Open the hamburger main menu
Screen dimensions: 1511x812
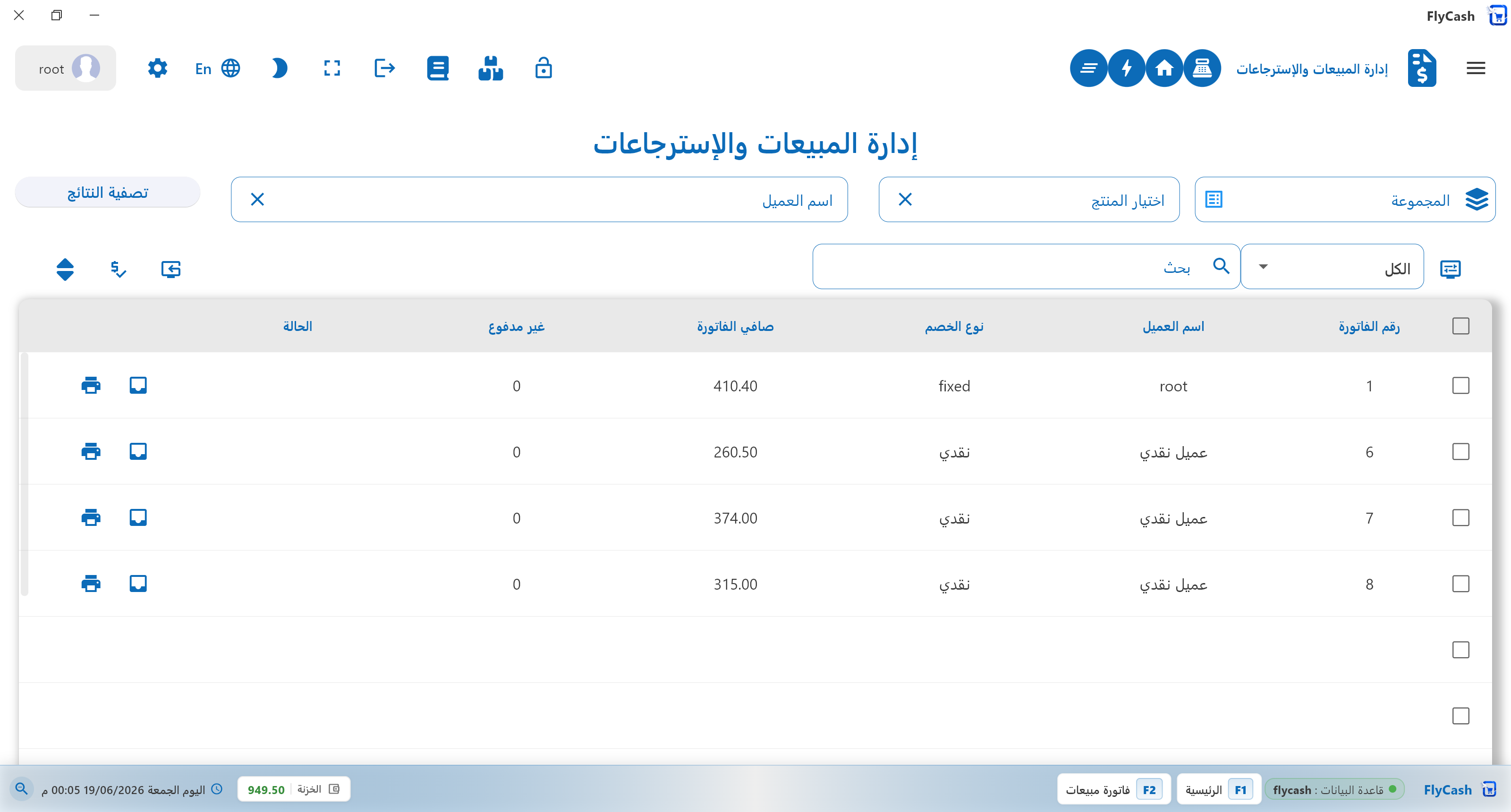[x=1476, y=68]
